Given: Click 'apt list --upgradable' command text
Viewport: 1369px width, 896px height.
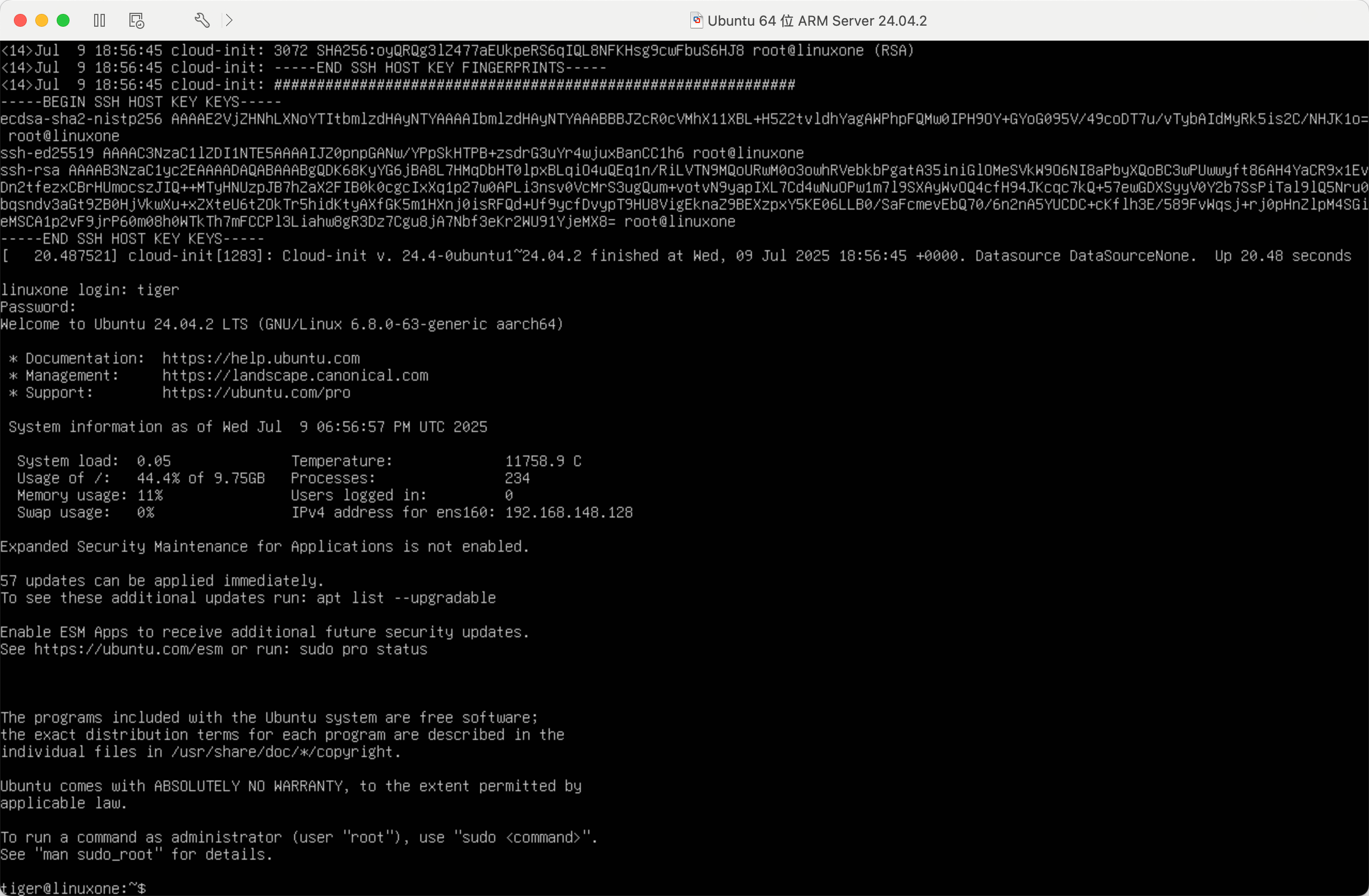Looking at the screenshot, I should pyautogui.click(x=406, y=598).
